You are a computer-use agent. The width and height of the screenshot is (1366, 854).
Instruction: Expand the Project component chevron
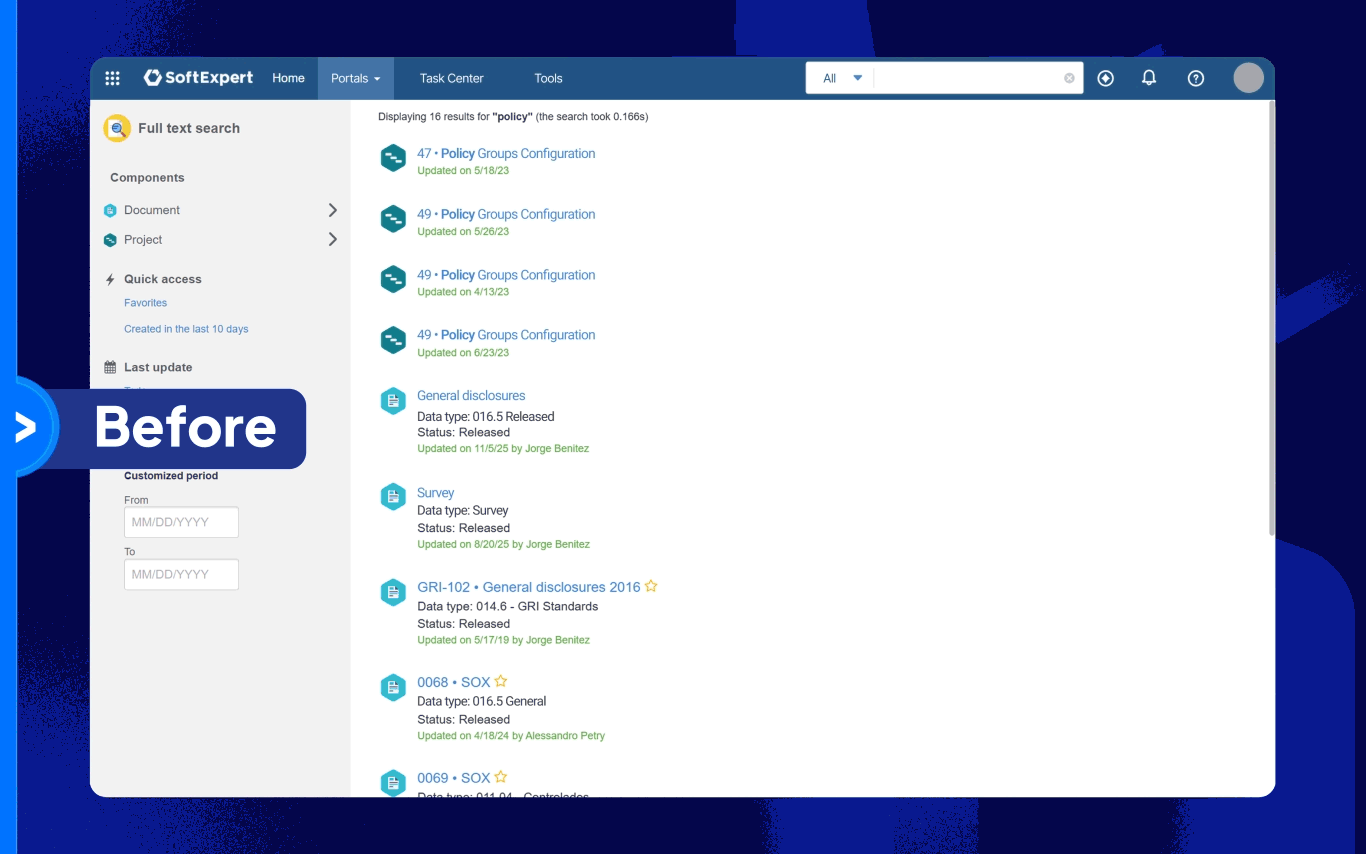click(x=333, y=239)
